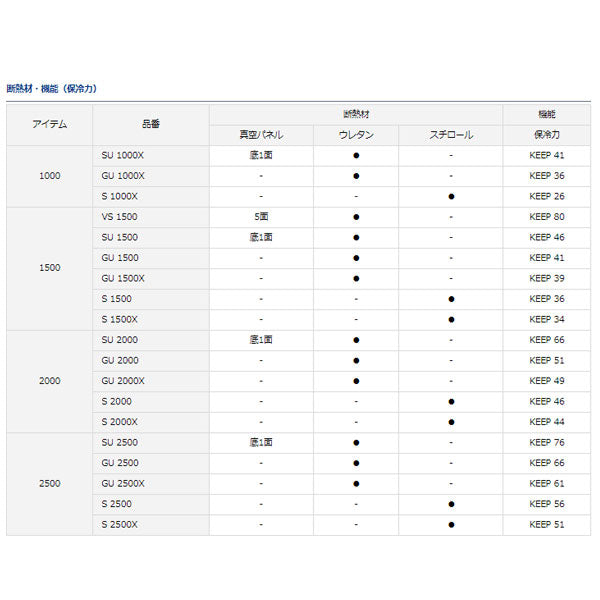Select the アイテム column header
This screenshot has height=600, width=600.
click(50, 124)
